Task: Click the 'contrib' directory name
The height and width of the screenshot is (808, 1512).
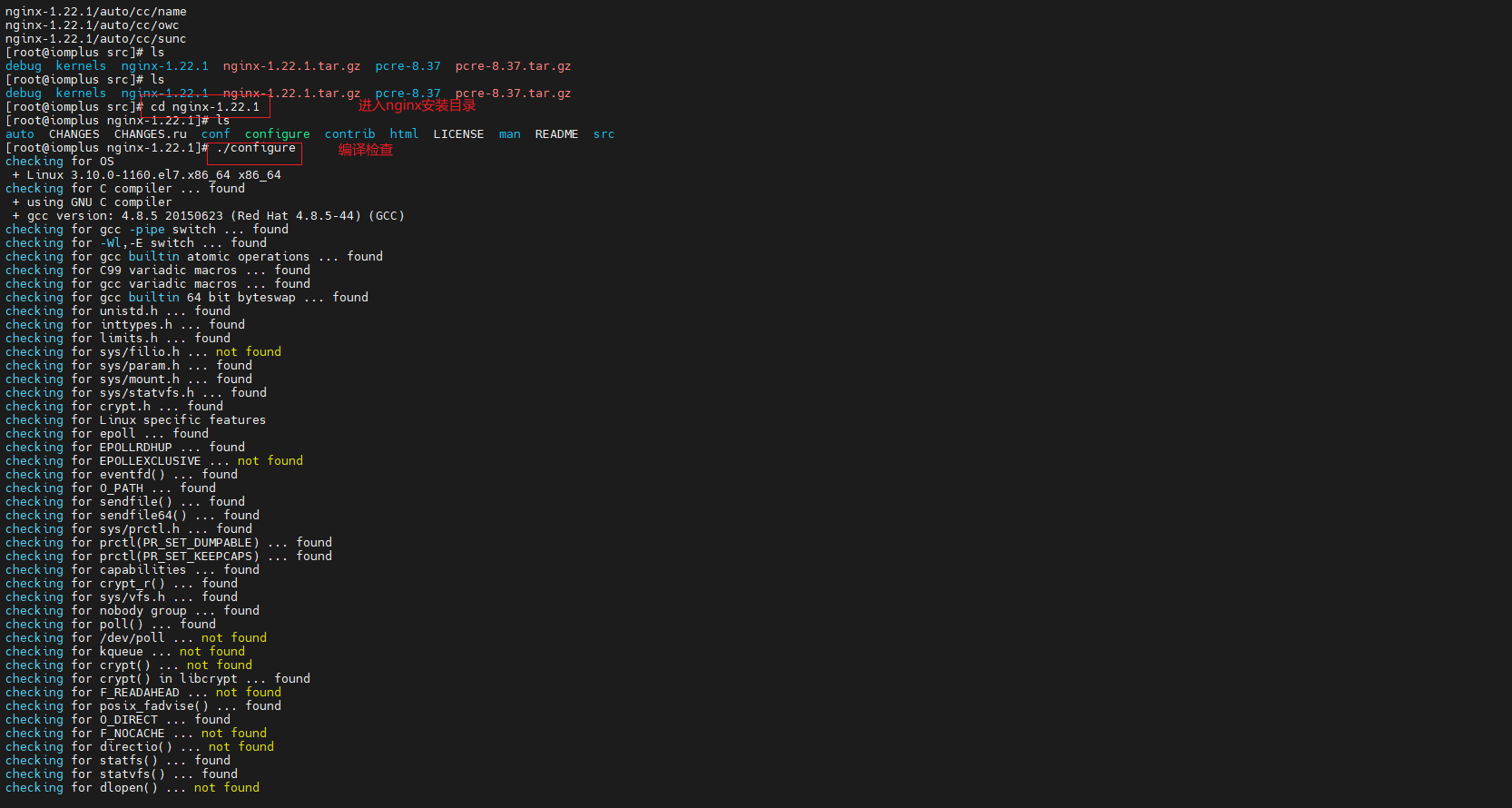Action: 350,134
